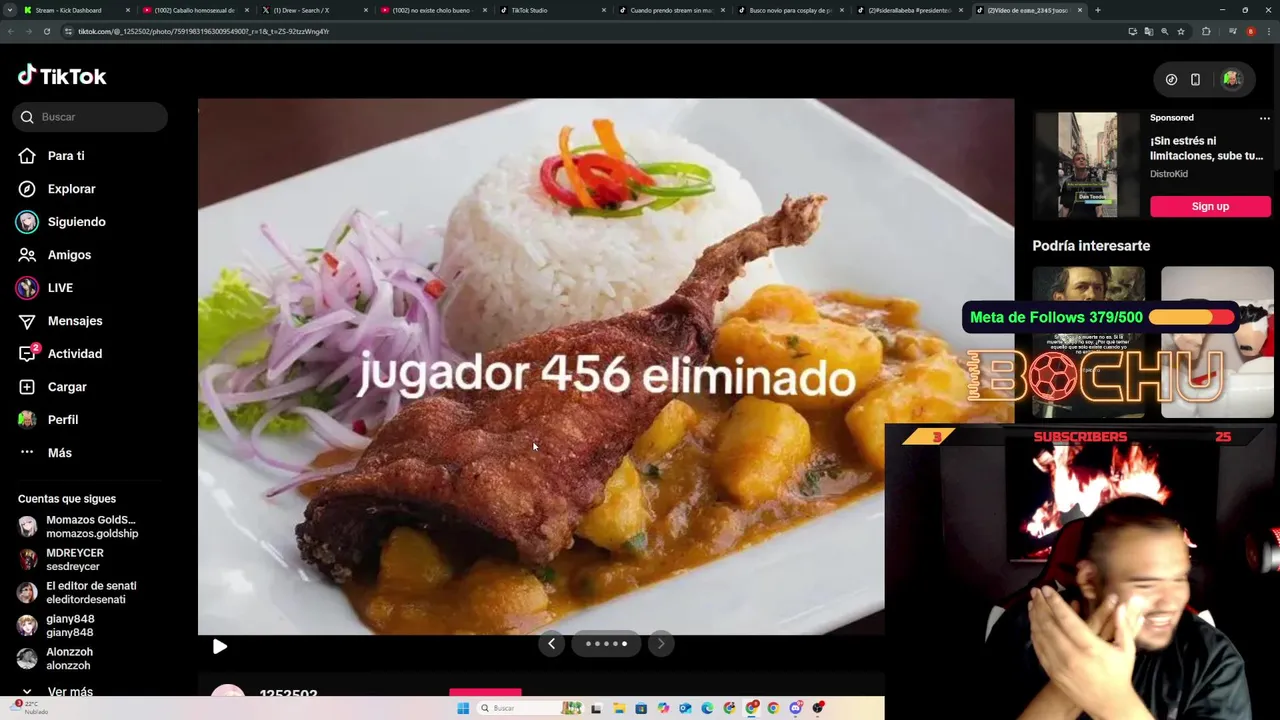Screen dimensions: 1280x720
Task: Switch to Caballo homosexual YouTube tab
Action: [x=194, y=10]
